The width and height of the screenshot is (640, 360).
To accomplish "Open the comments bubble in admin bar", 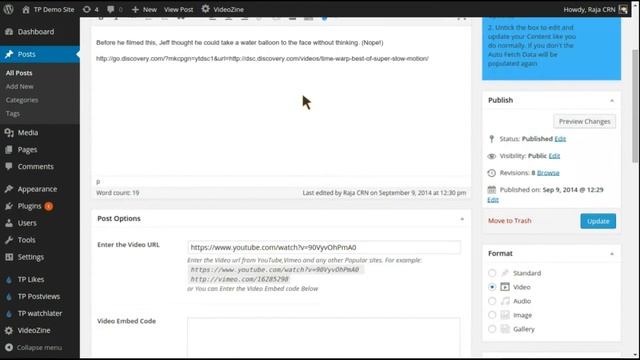I will [x=114, y=9].
